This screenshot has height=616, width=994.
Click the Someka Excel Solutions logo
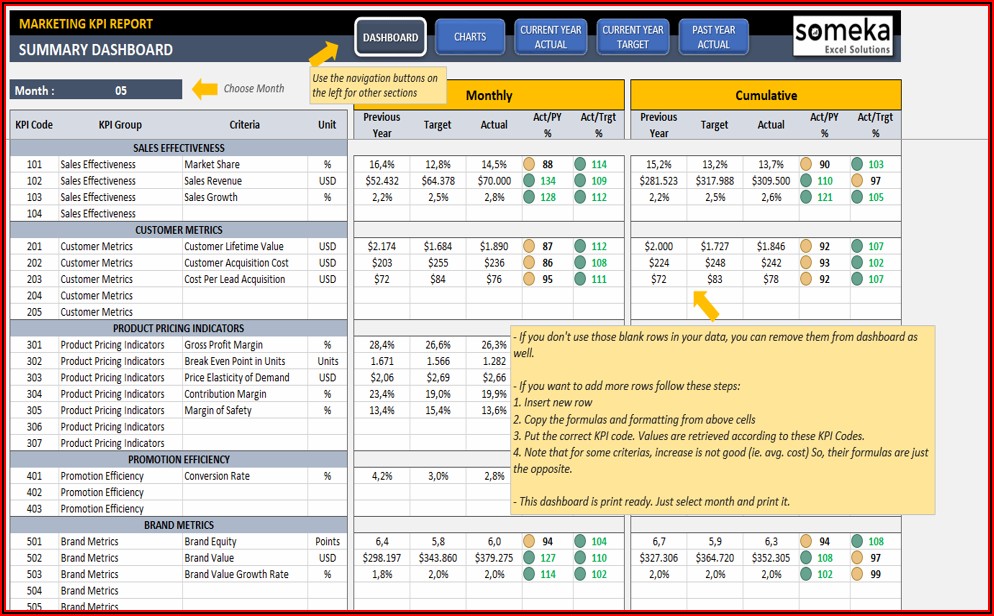tap(842, 37)
